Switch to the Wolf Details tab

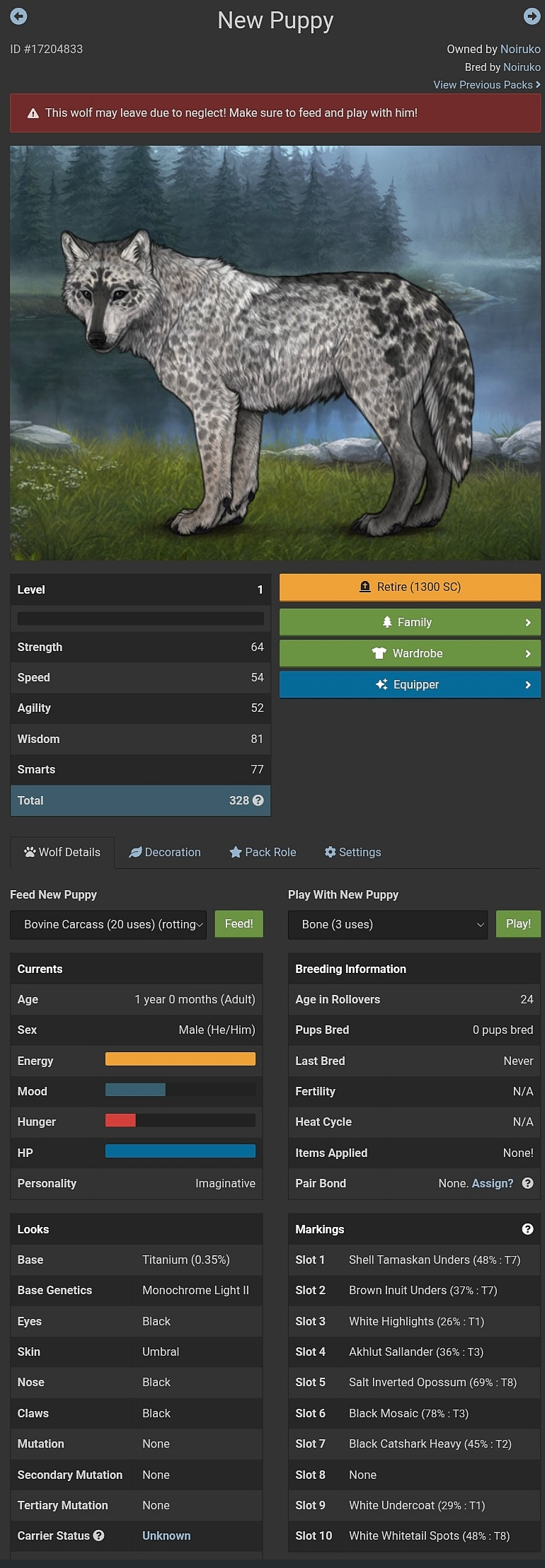tap(62, 852)
